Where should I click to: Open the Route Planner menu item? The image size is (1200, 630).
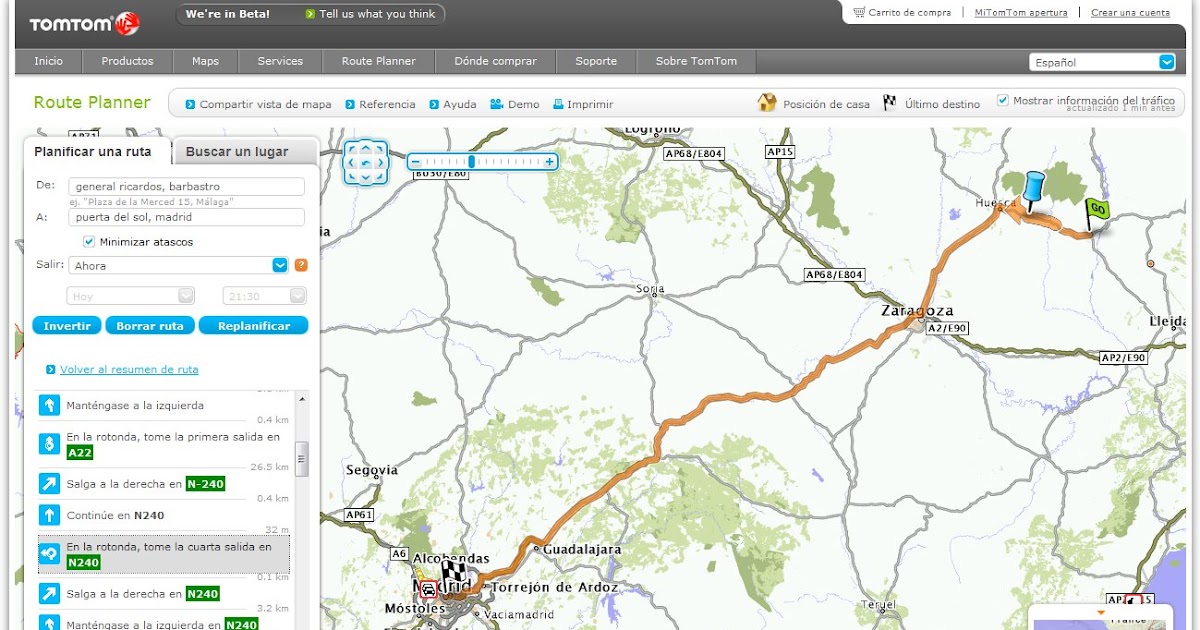[378, 60]
